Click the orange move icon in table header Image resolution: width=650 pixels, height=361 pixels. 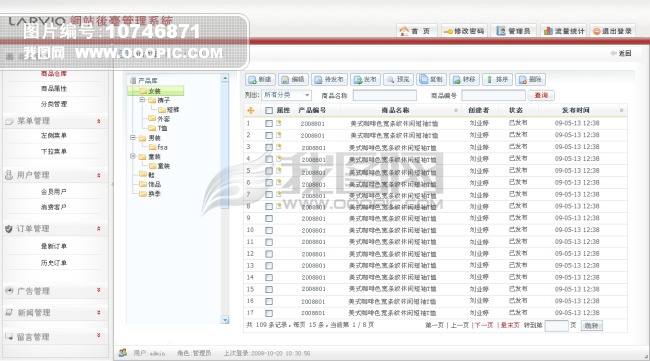[250, 110]
